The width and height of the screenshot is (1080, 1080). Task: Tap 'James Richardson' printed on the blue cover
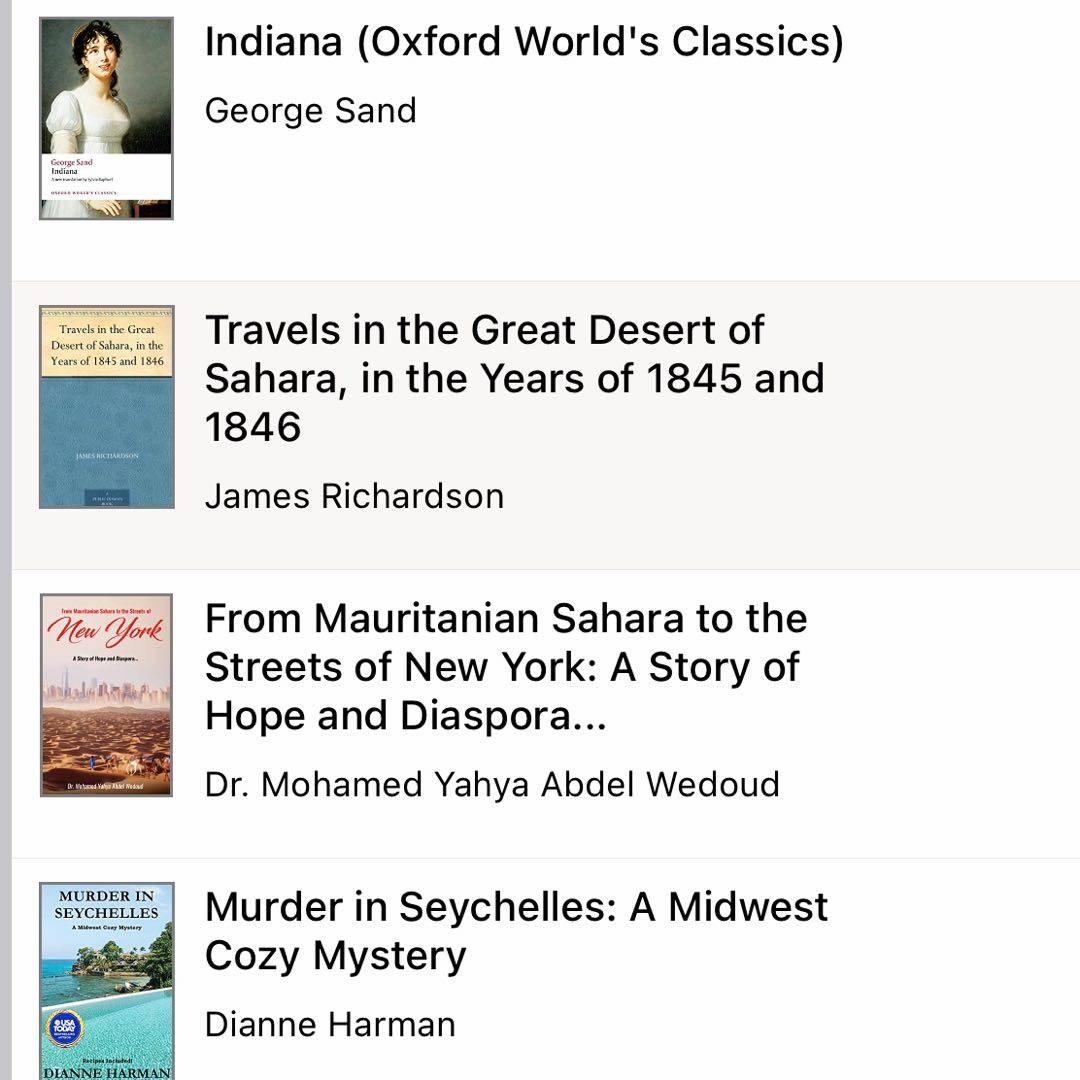click(106, 456)
